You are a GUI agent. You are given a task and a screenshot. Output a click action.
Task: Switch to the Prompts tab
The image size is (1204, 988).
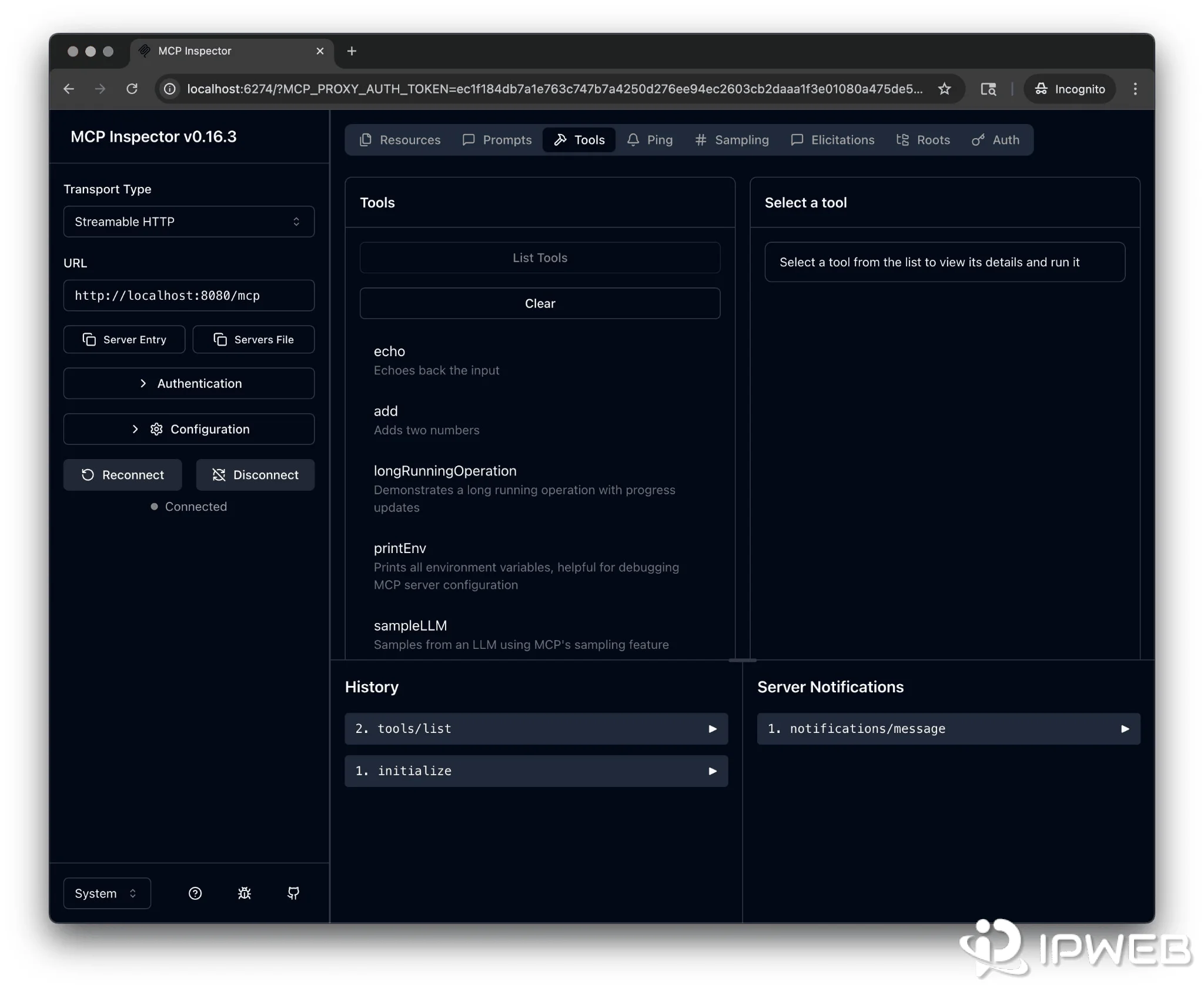(497, 140)
